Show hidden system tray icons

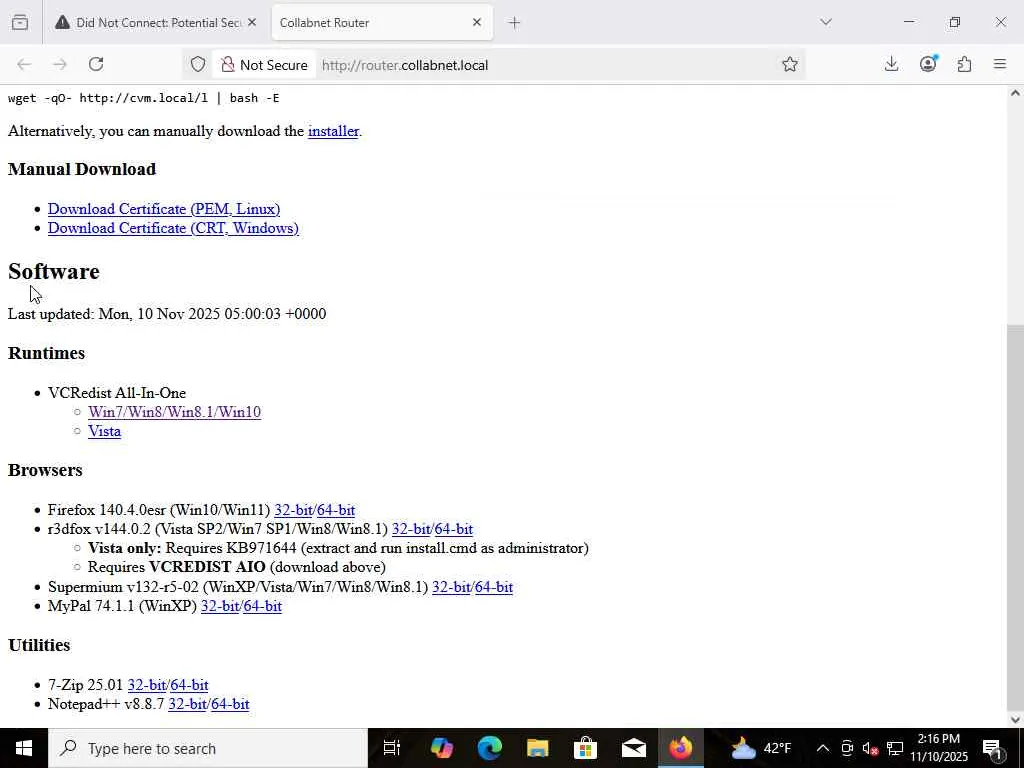[823, 748]
